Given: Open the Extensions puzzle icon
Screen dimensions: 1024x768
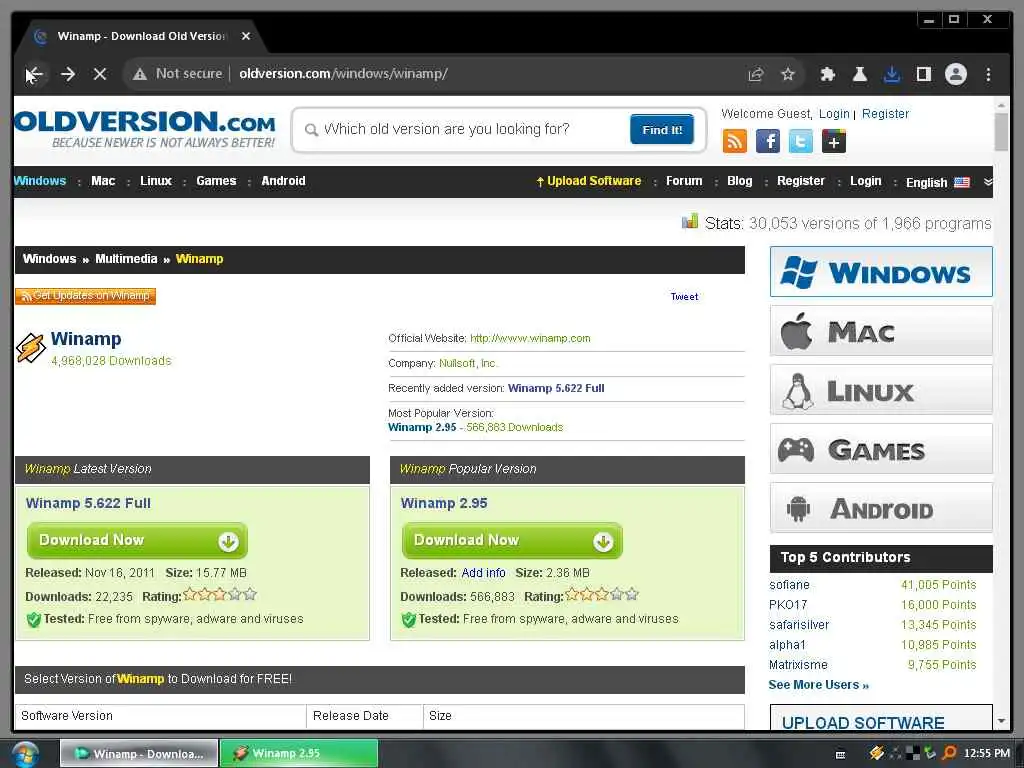Looking at the screenshot, I should pyautogui.click(x=827, y=74).
